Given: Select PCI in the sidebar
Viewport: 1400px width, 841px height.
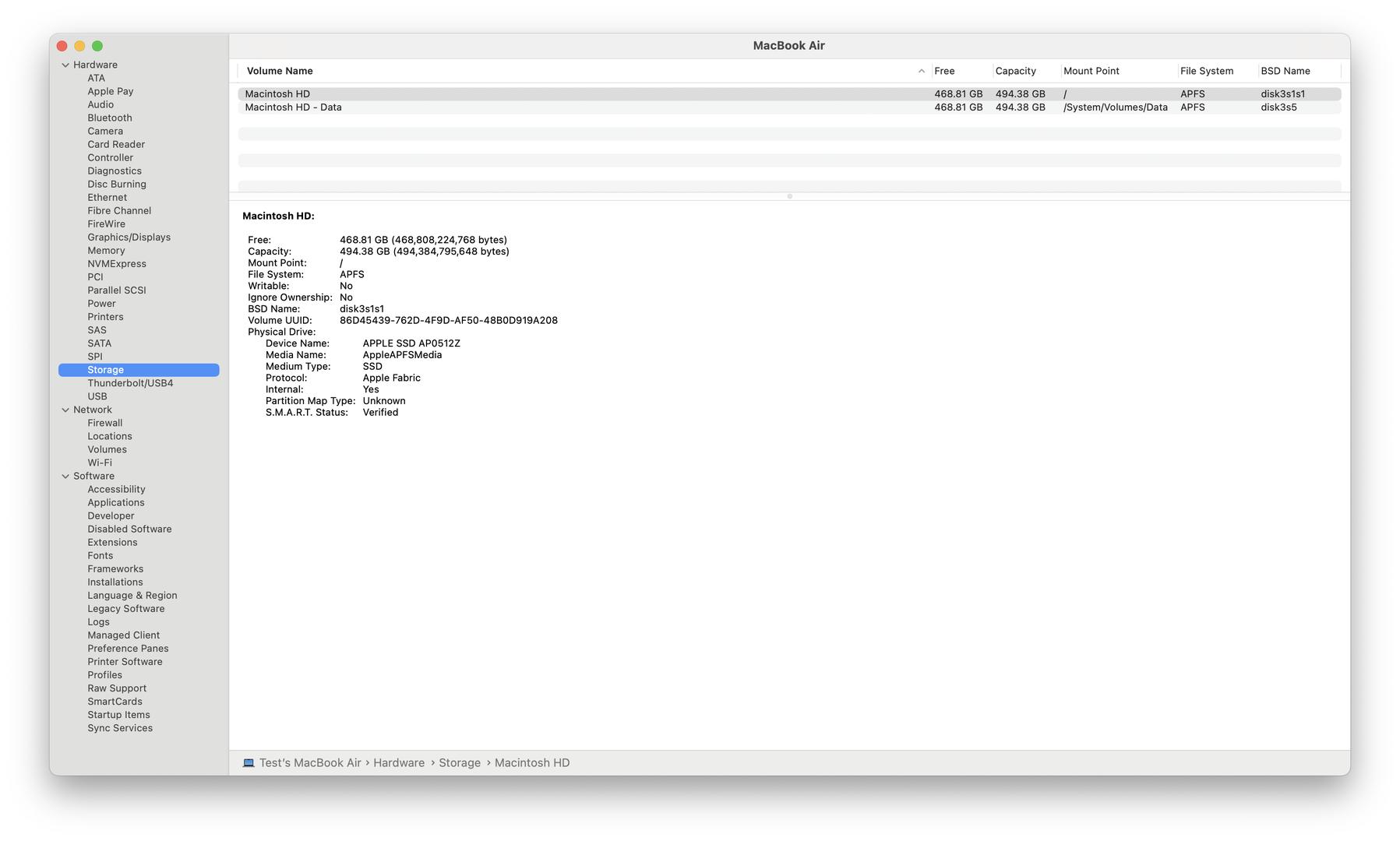Looking at the screenshot, I should point(95,277).
